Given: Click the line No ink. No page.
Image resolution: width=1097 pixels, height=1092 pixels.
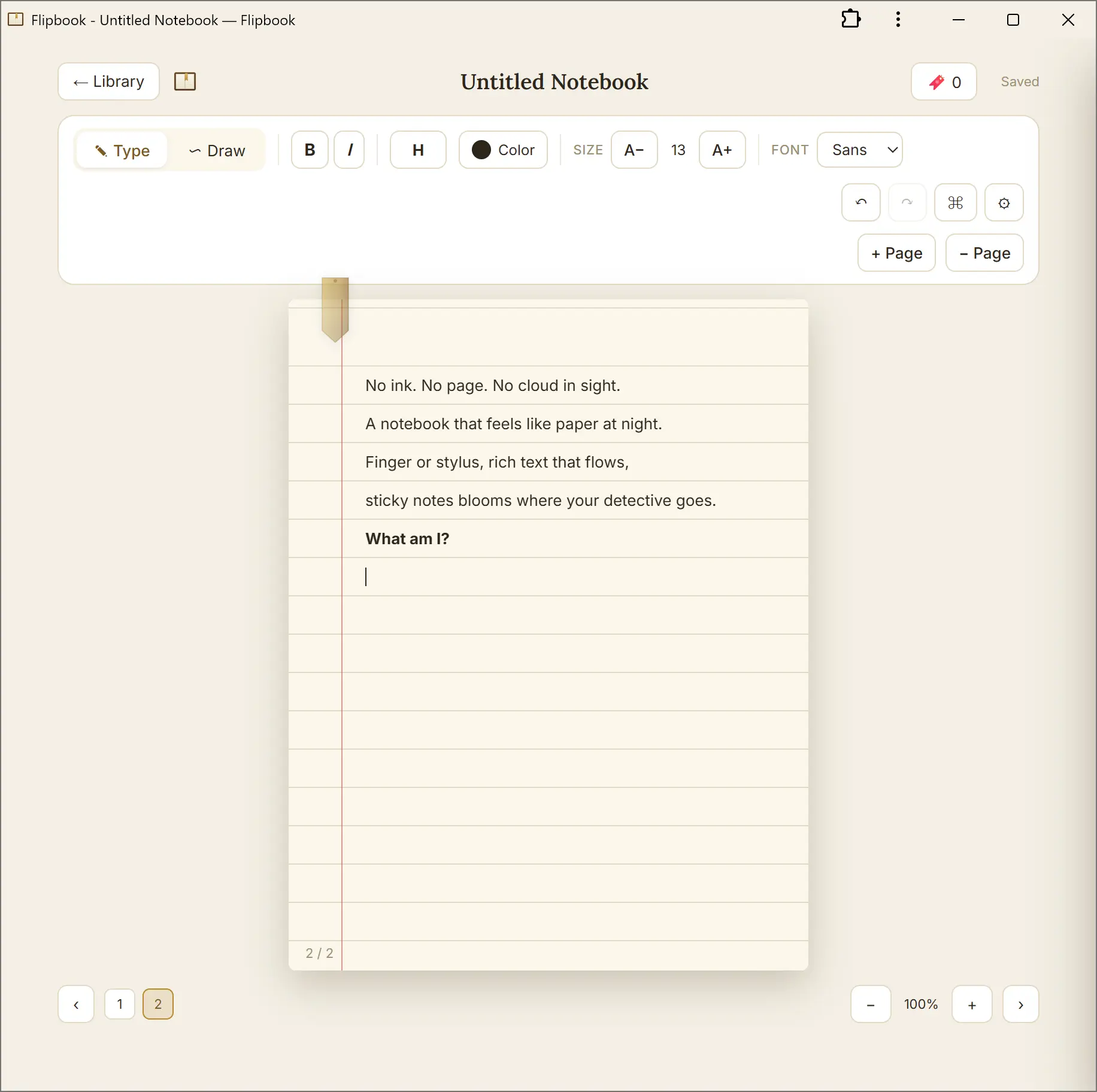Looking at the screenshot, I should [x=493, y=386].
